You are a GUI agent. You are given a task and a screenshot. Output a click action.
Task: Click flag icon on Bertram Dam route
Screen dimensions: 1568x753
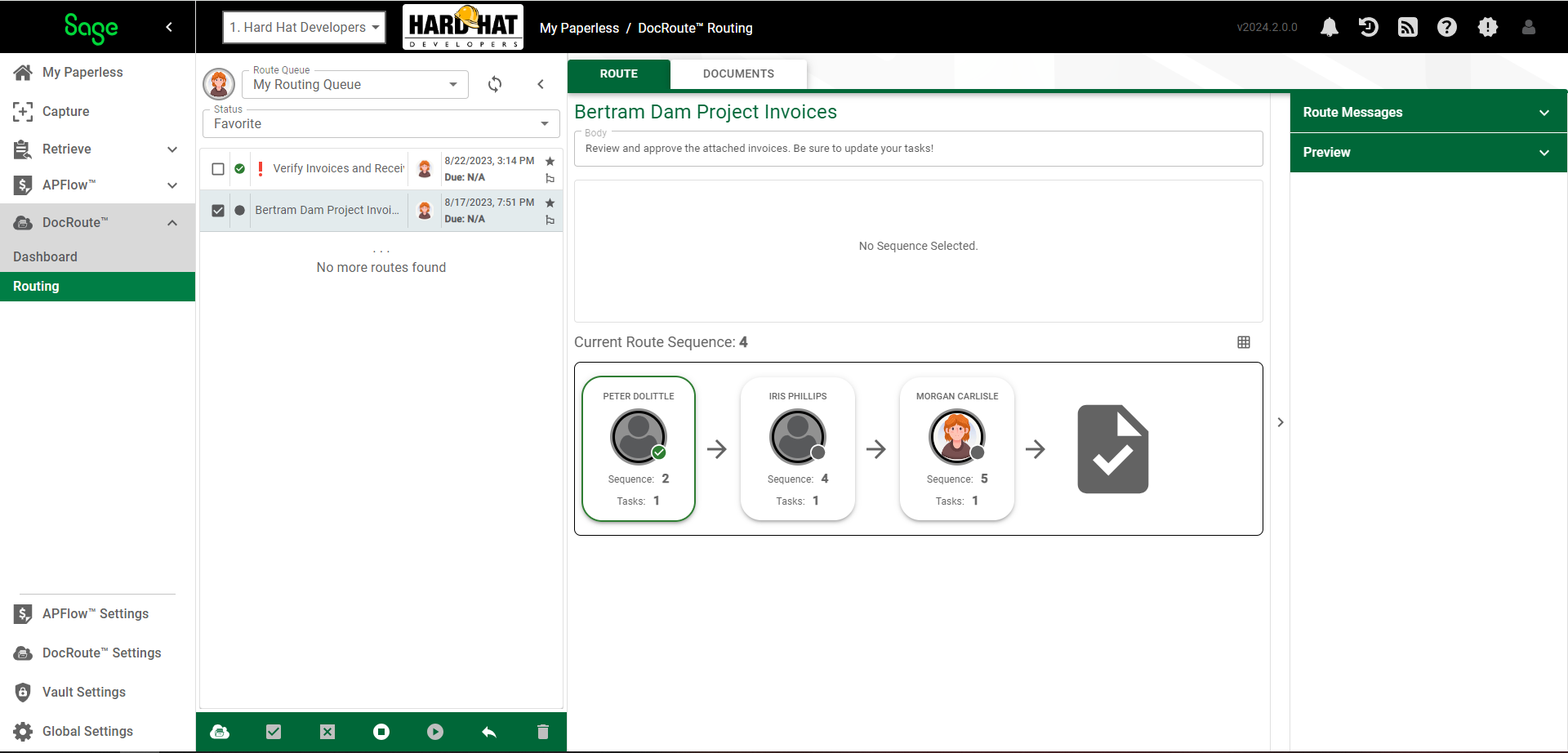(550, 220)
